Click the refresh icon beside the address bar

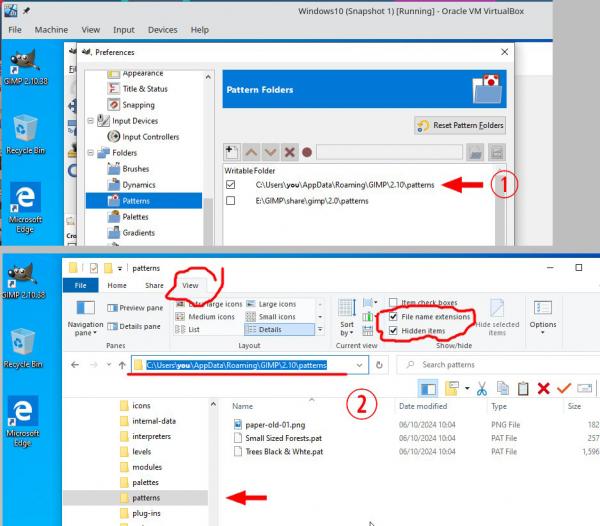click(x=379, y=365)
